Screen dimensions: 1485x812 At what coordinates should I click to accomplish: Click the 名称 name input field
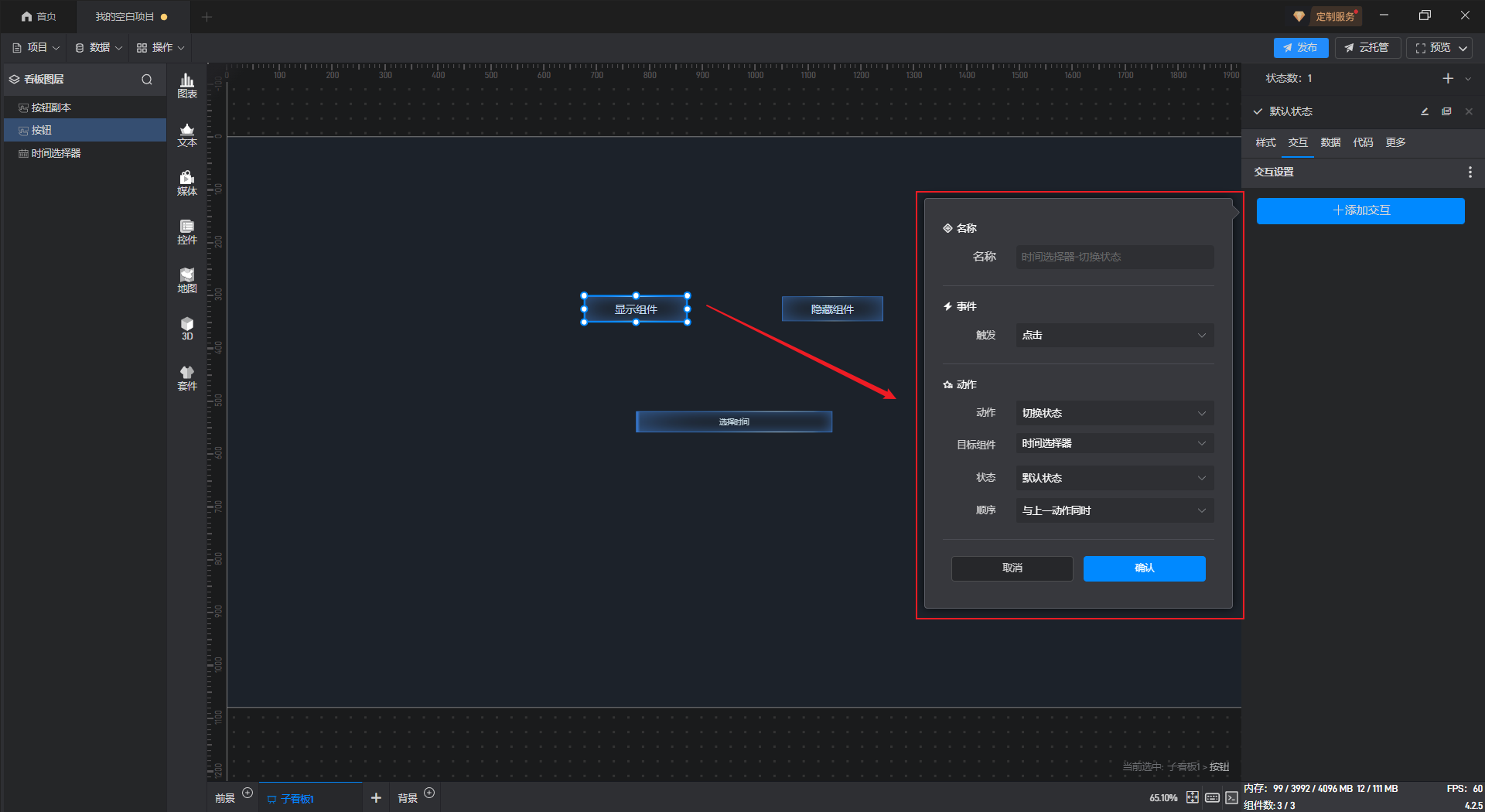click(1114, 257)
